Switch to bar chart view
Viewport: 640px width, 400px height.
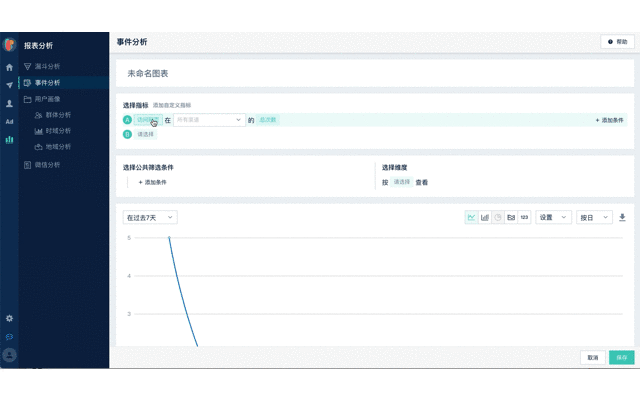pyautogui.click(x=485, y=217)
